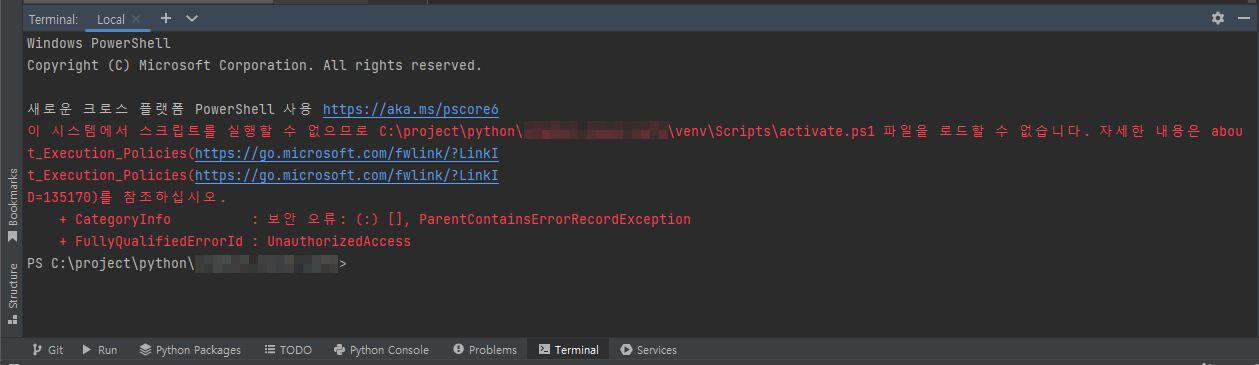Add a new terminal session tab
This screenshot has height=365, width=1259.
click(x=166, y=18)
